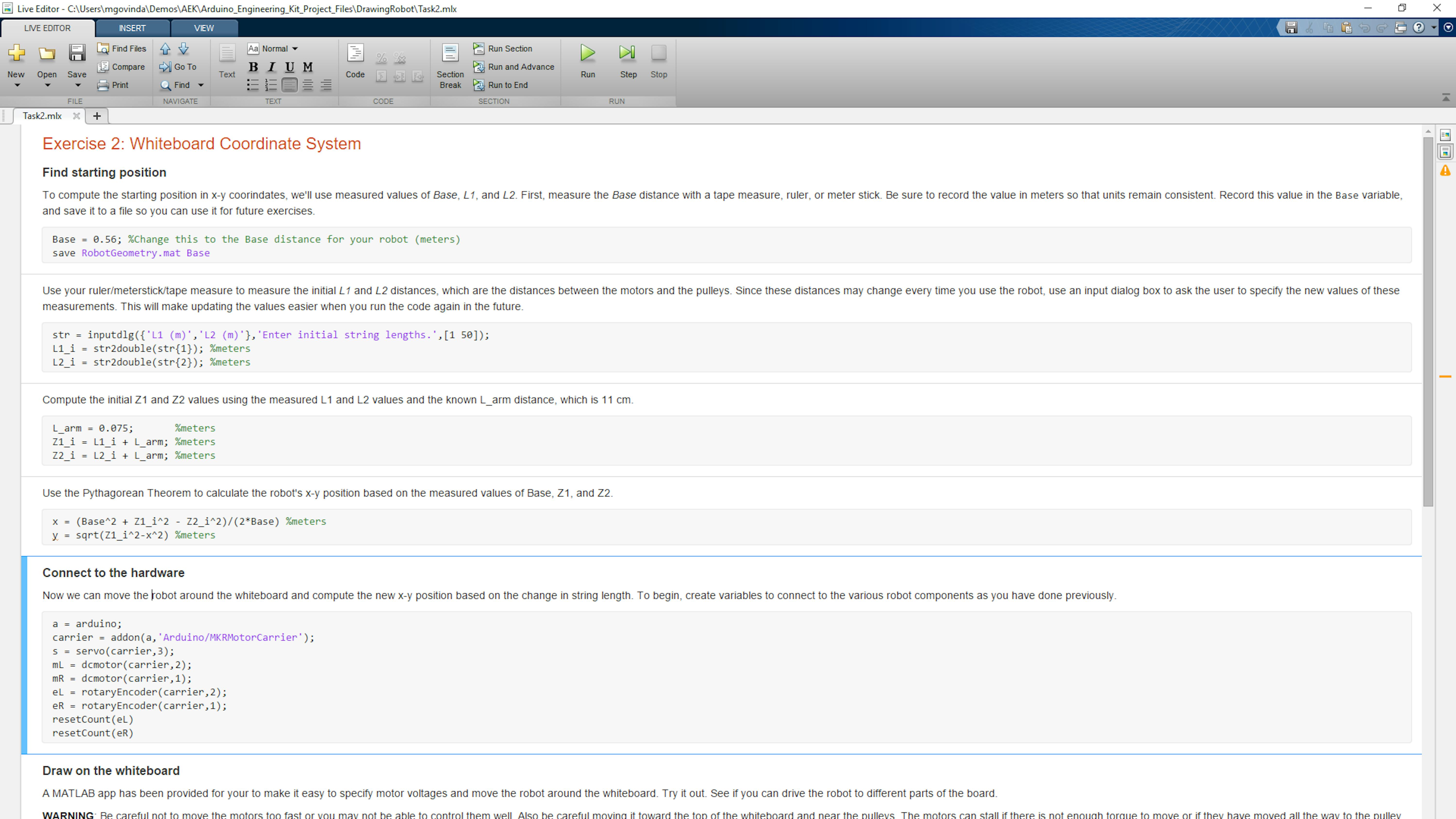Click Find Files in the File group
This screenshot has height=819, width=1456.
[122, 49]
